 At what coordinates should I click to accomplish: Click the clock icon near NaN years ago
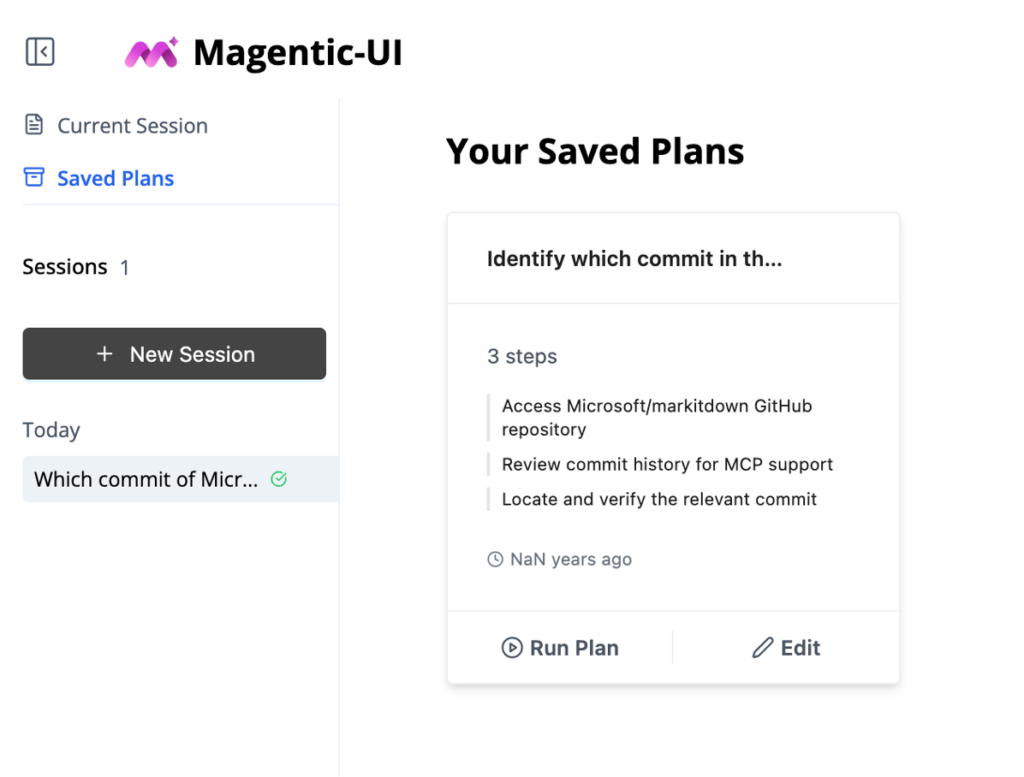pyautogui.click(x=495, y=559)
